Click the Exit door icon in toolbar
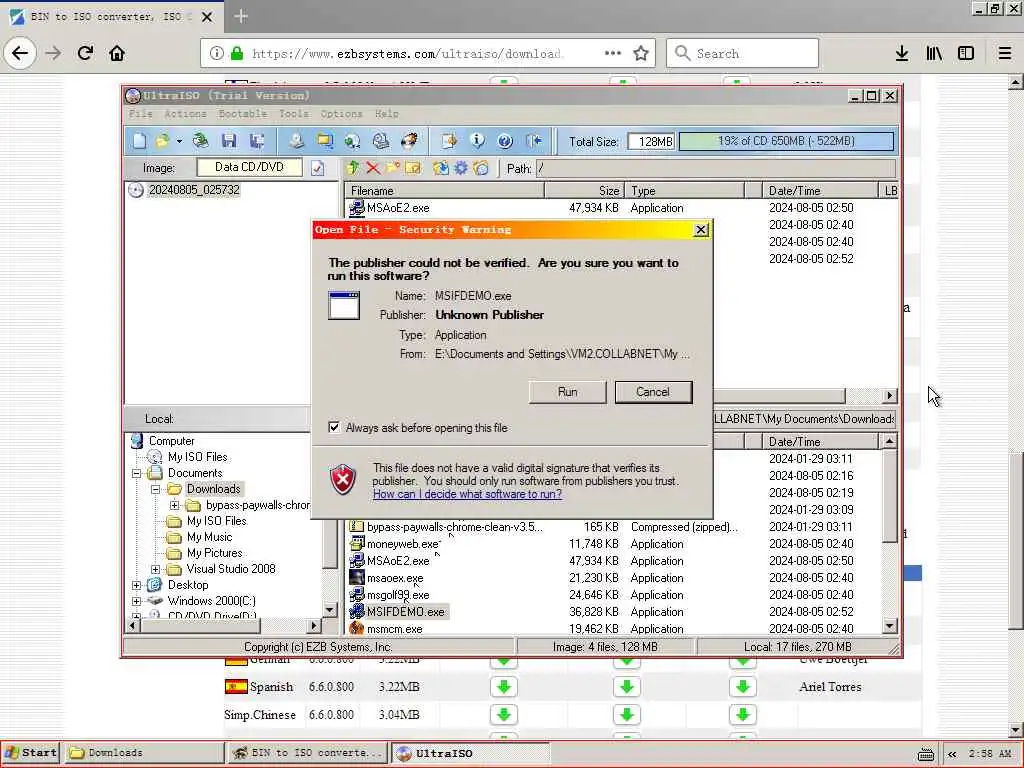Screen dimensions: 1024x768 534,140
